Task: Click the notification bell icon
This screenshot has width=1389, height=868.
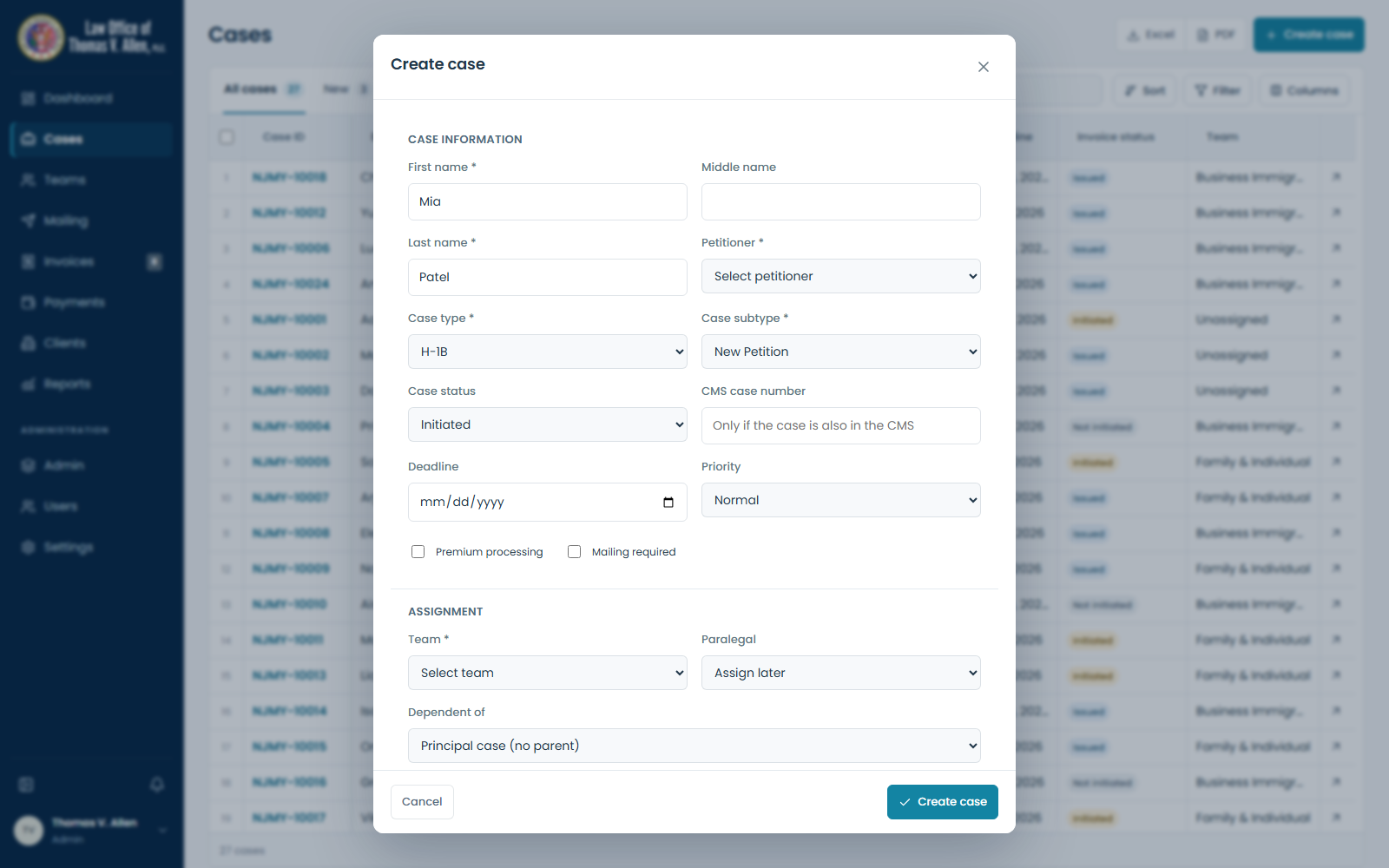Action: pos(157,785)
